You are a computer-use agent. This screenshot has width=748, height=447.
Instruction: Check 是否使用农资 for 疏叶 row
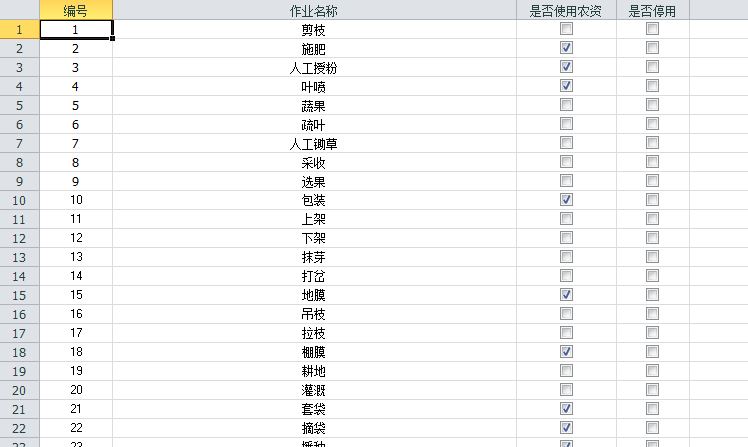coord(566,124)
